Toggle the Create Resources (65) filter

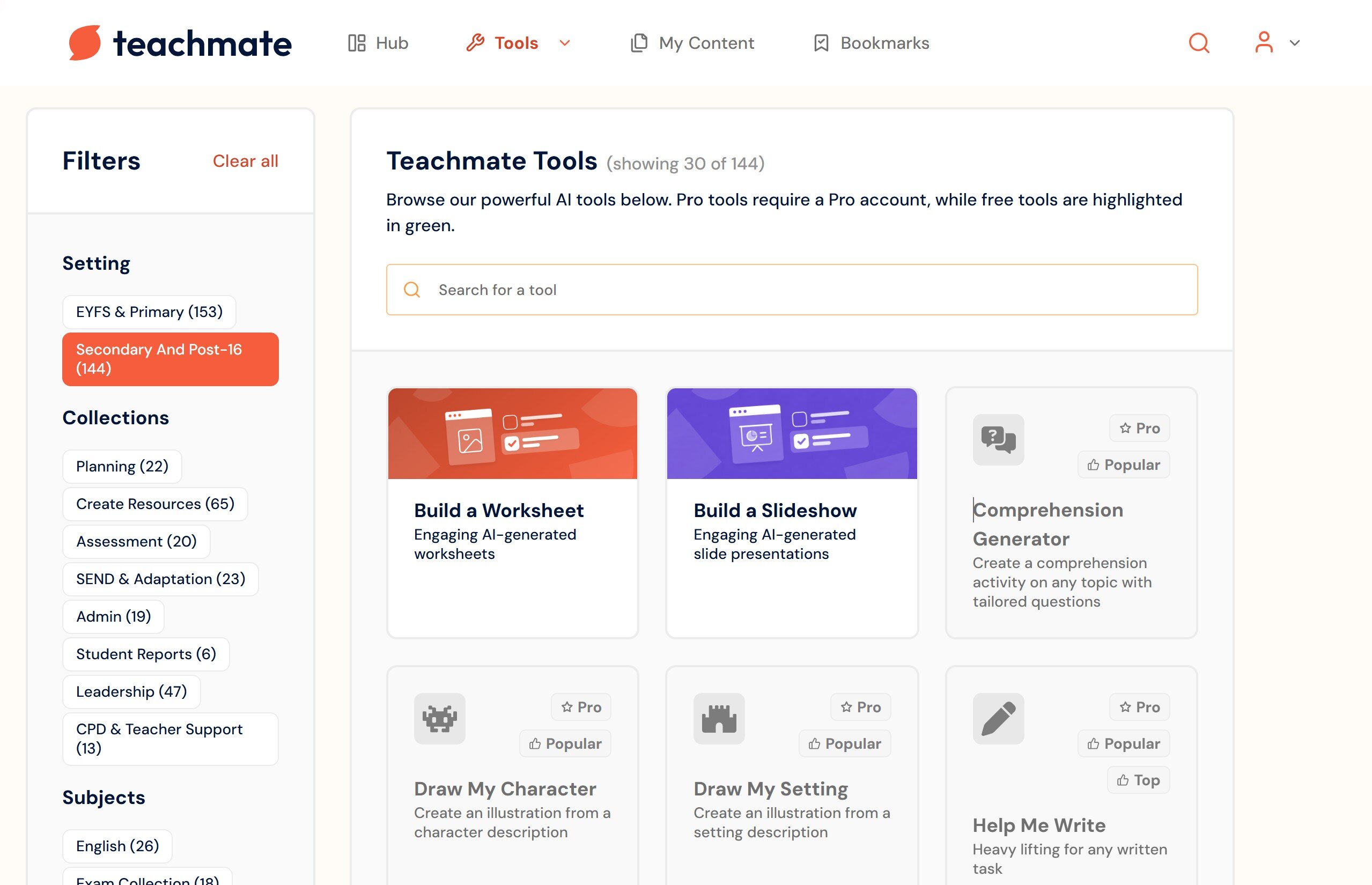155,504
